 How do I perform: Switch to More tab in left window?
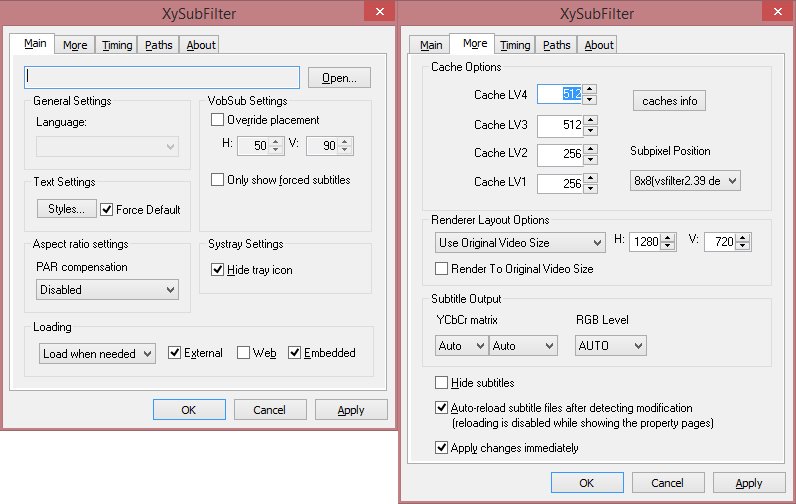(75, 45)
